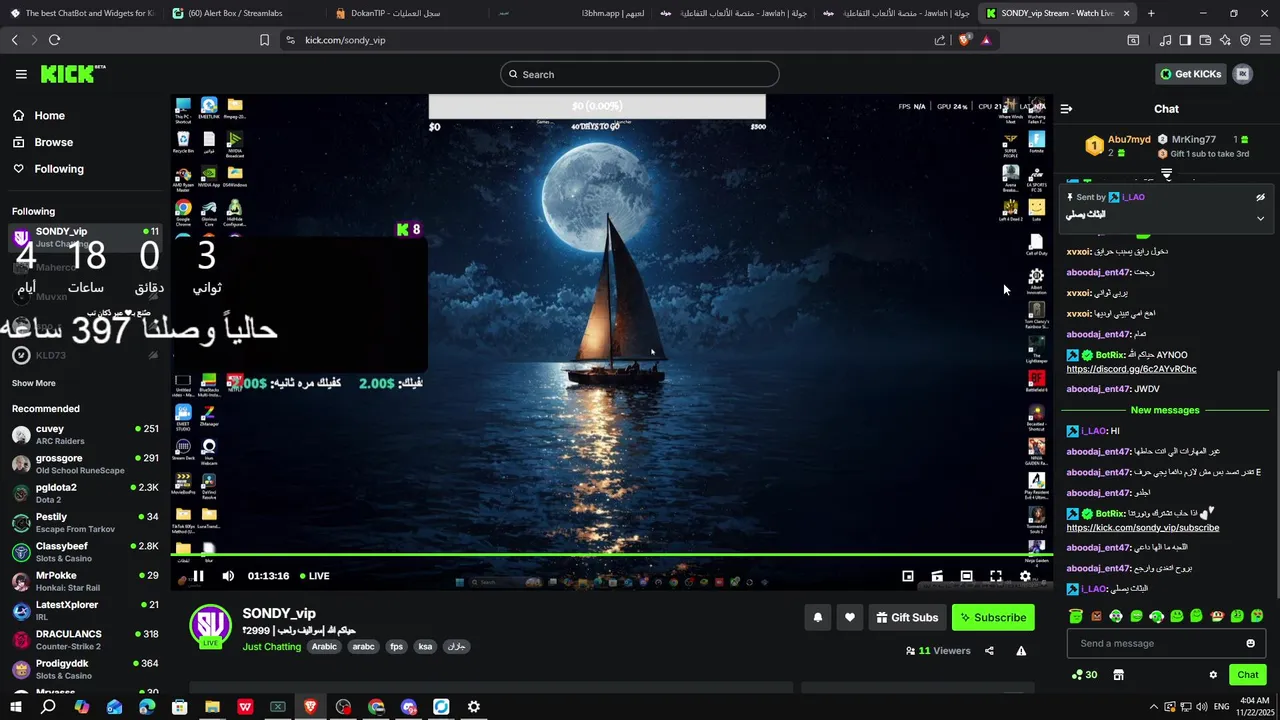Expand the pinned message chevron
1280x720 pixels.
[x=1260, y=218]
